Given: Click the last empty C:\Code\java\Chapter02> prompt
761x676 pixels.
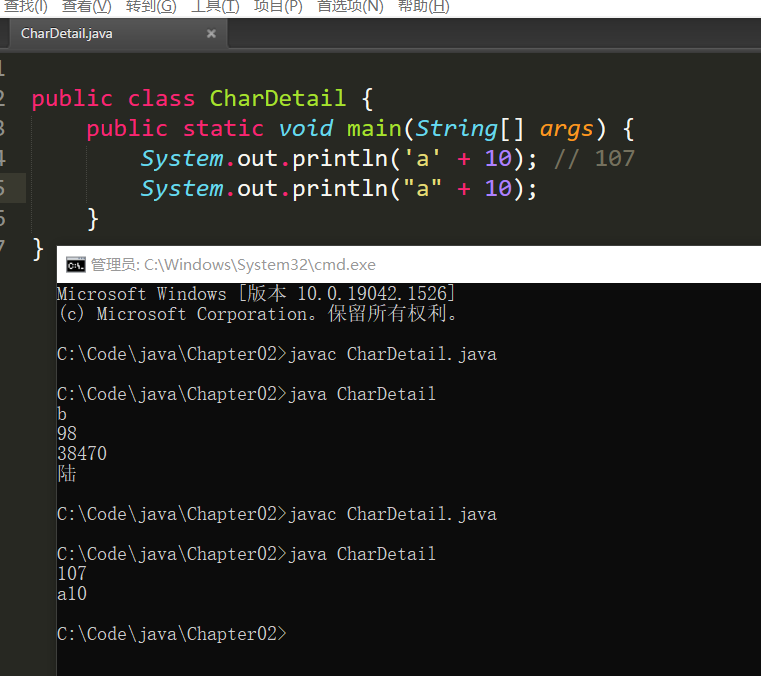Looking at the screenshot, I should point(172,634).
